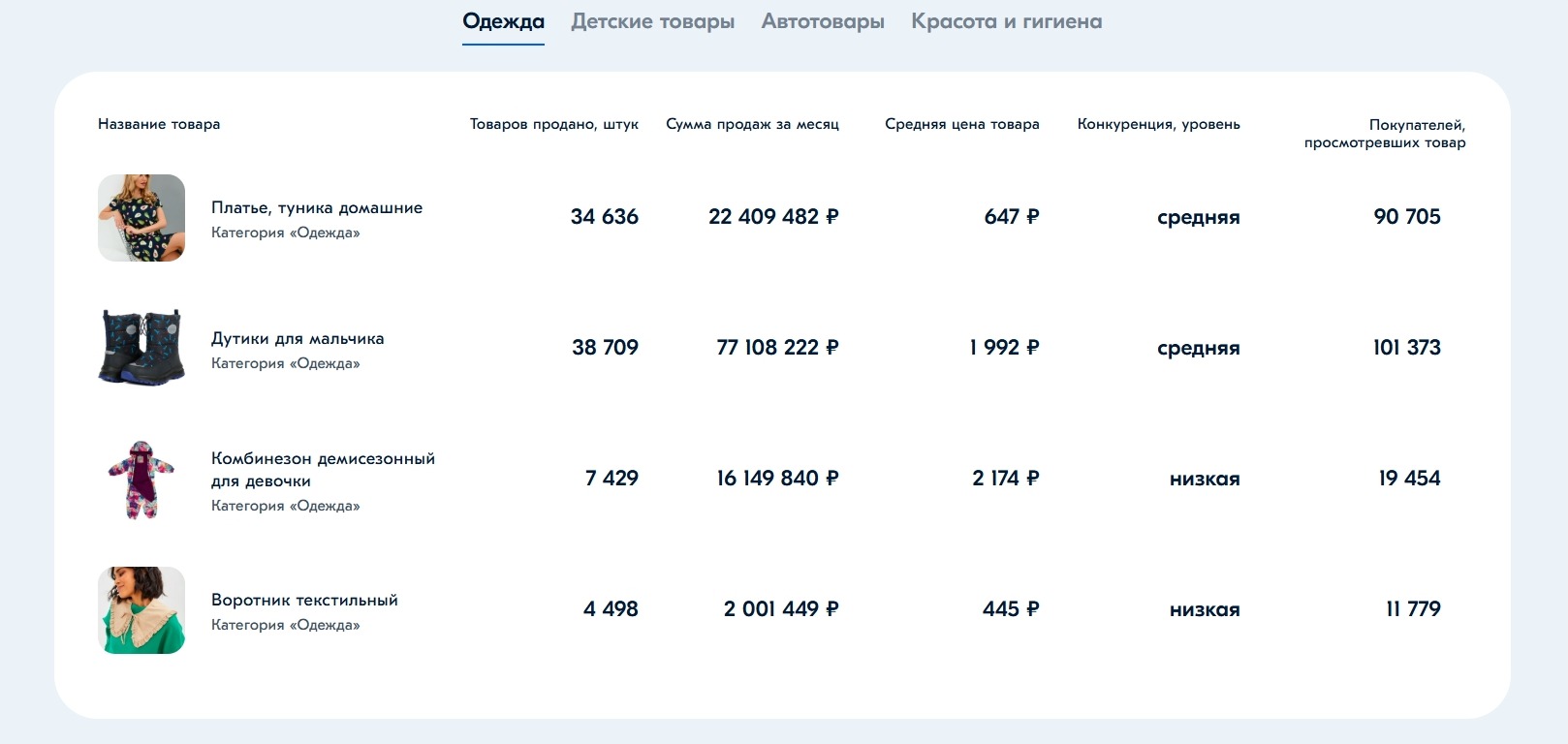Click the Средняя цена товара header

962,124
